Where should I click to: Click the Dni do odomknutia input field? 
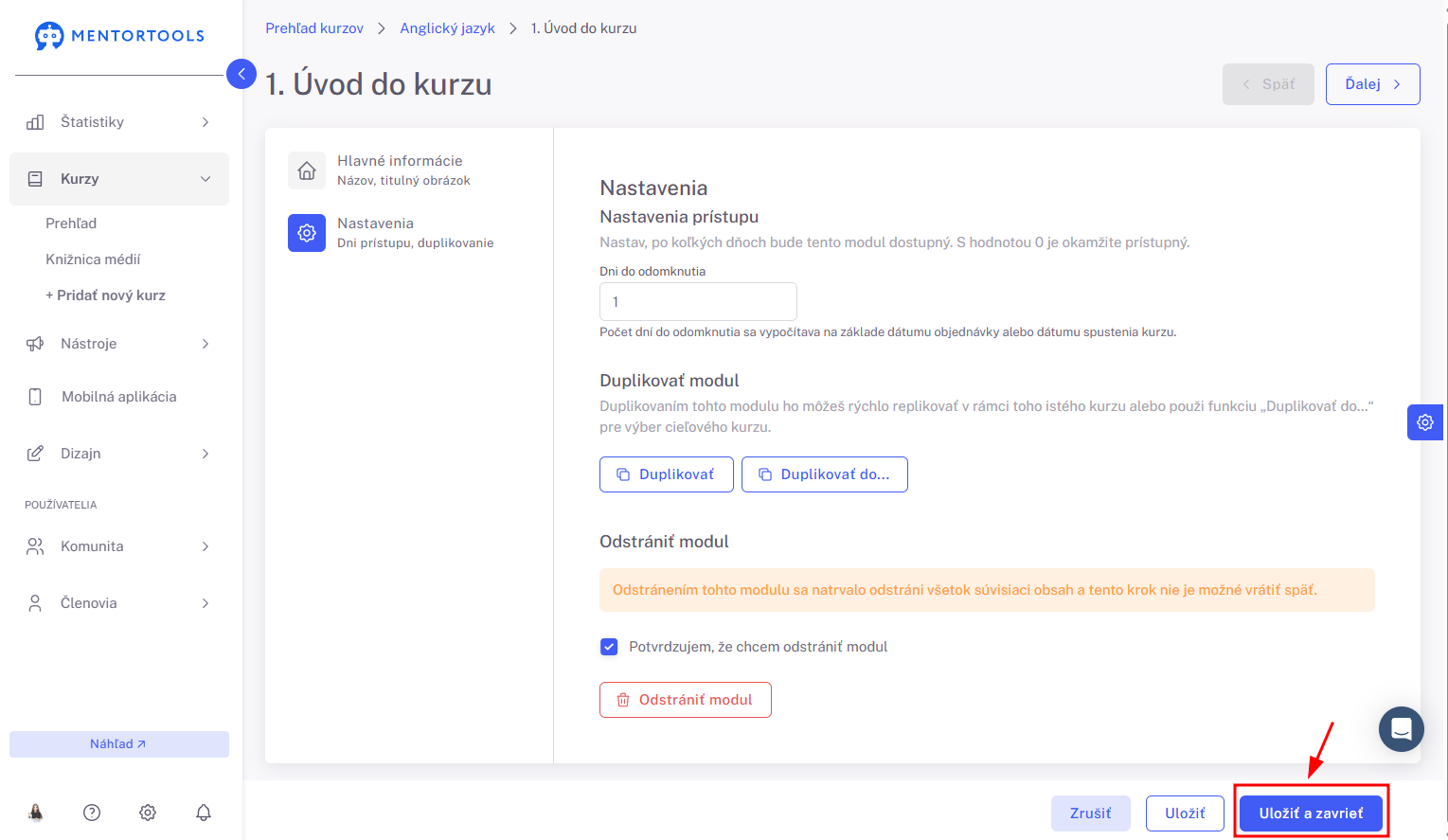[698, 302]
